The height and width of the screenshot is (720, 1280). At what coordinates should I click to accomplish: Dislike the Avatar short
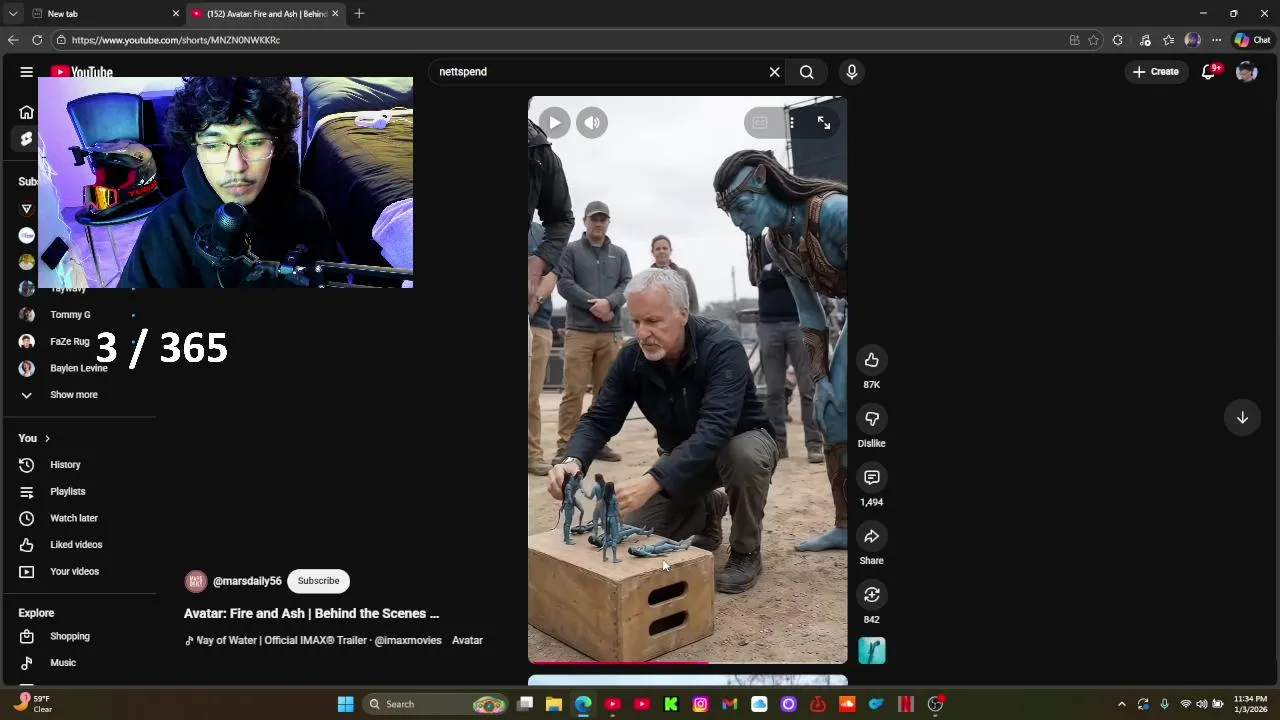tap(871, 419)
